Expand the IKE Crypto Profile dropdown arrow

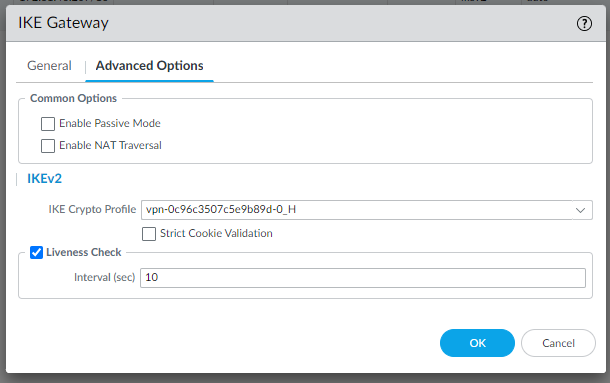(x=580, y=210)
